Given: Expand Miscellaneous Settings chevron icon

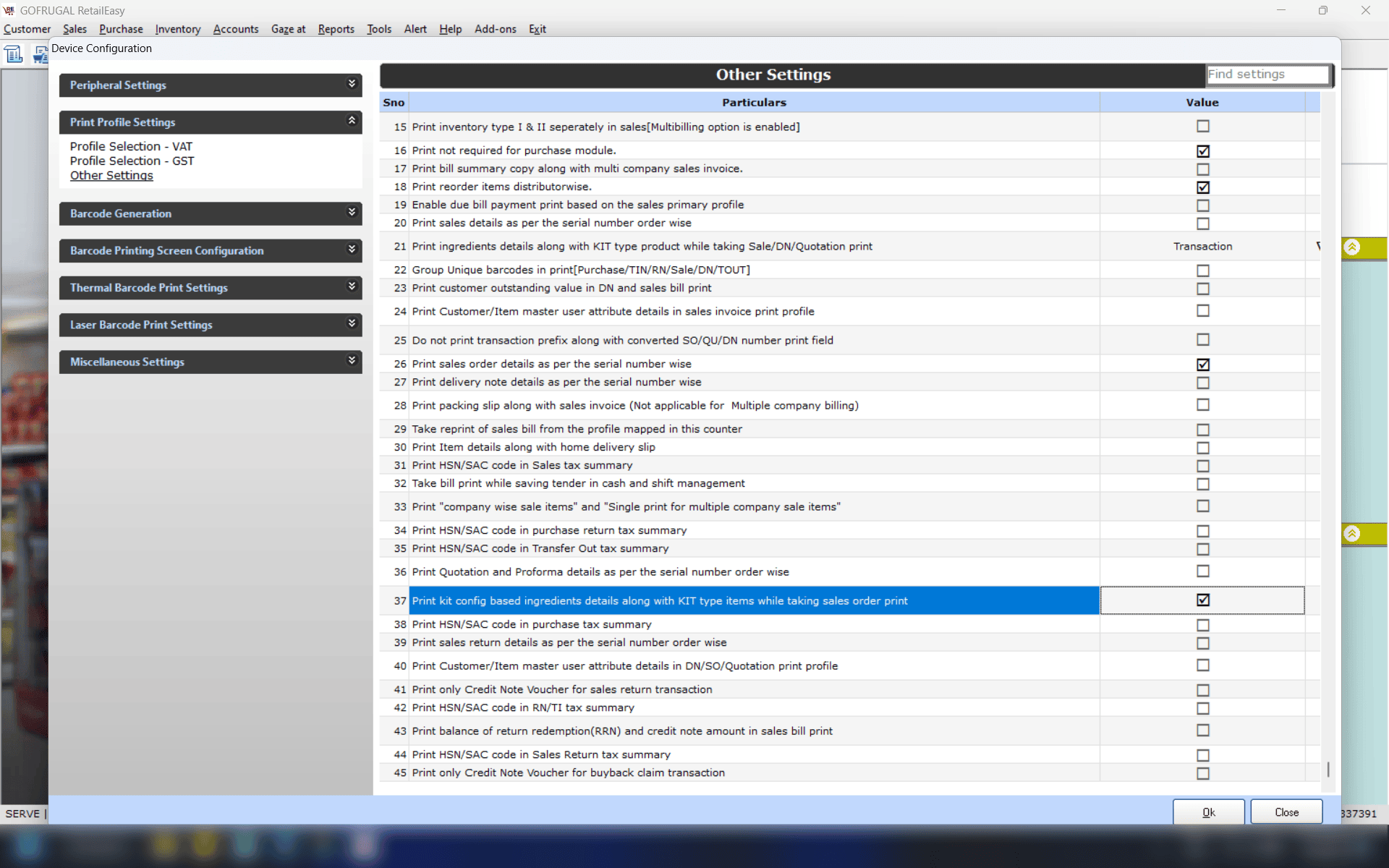Looking at the screenshot, I should point(352,360).
